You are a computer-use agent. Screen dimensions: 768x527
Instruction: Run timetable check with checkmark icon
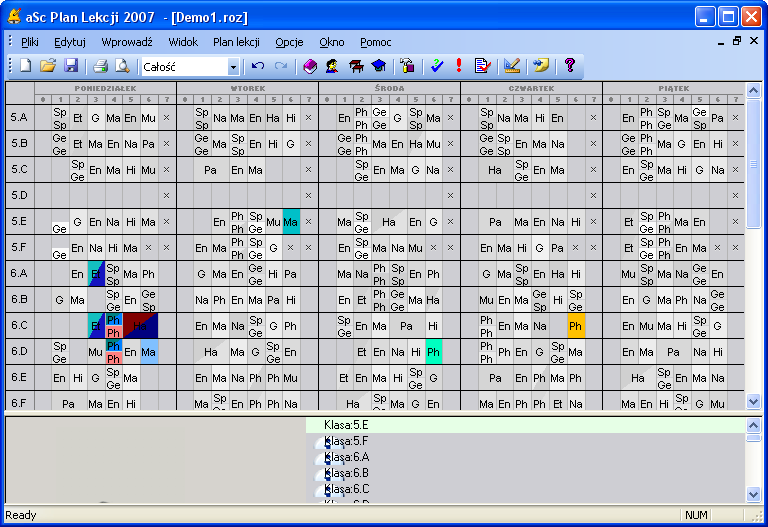(436, 66)
